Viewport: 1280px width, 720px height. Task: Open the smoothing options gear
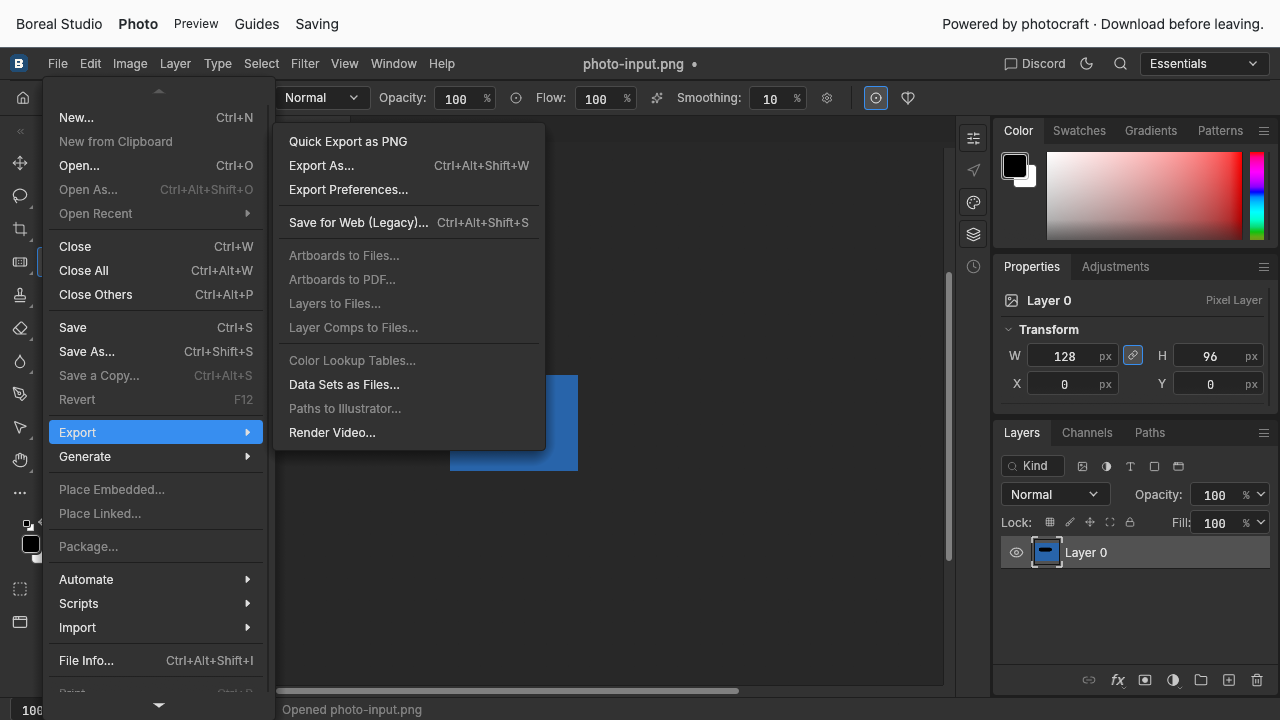coord(827,98)
